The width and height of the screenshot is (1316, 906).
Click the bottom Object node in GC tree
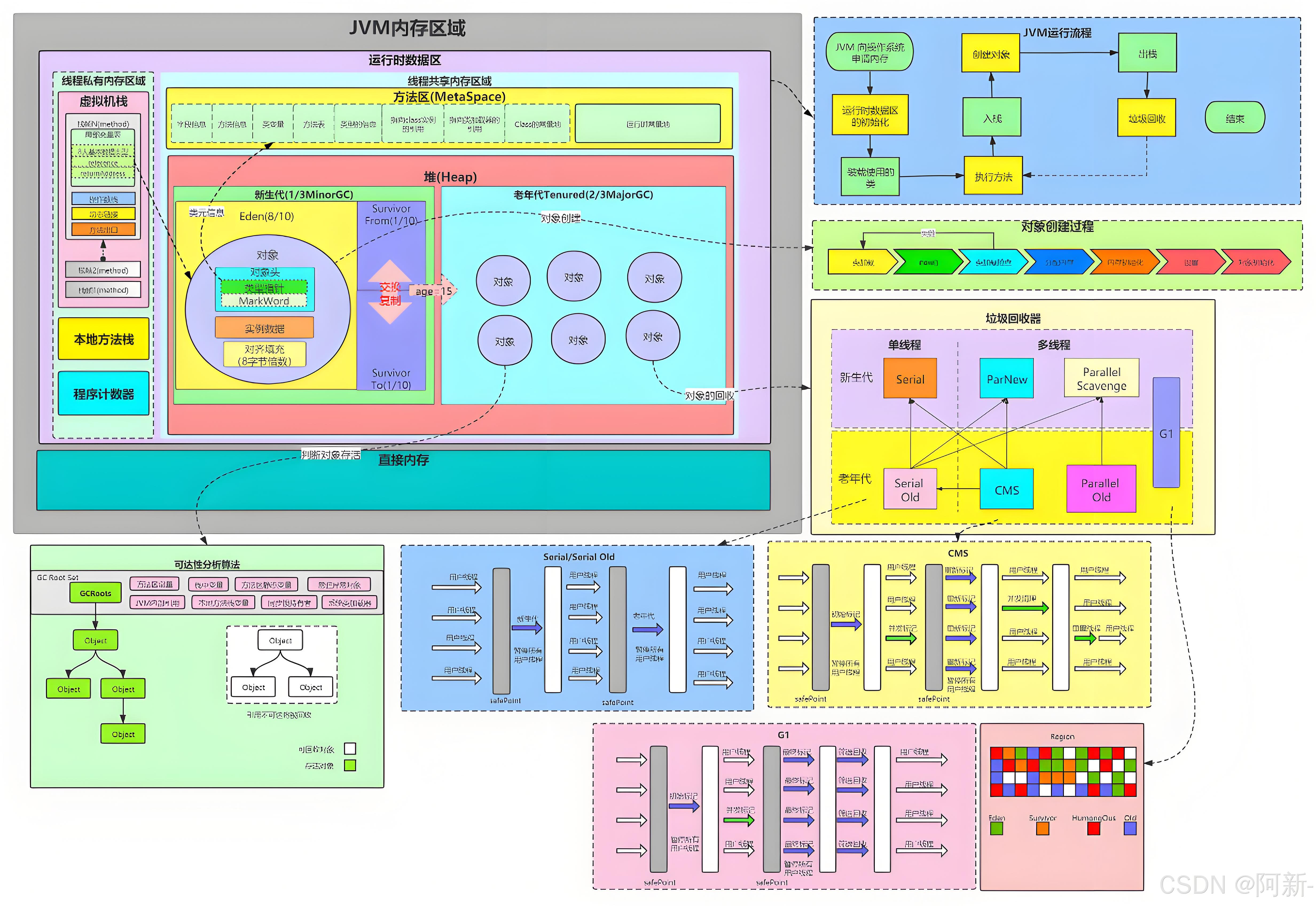[x=123, y=733]
